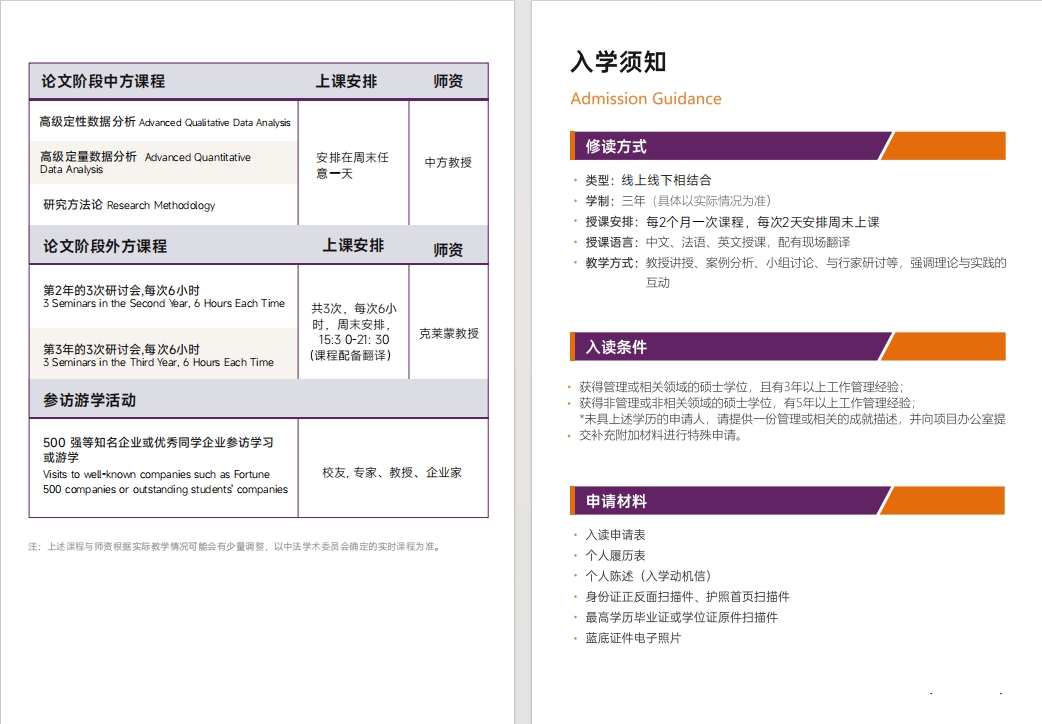
Task: Select the 参访游学活动 section header
Action: [90, 400]
